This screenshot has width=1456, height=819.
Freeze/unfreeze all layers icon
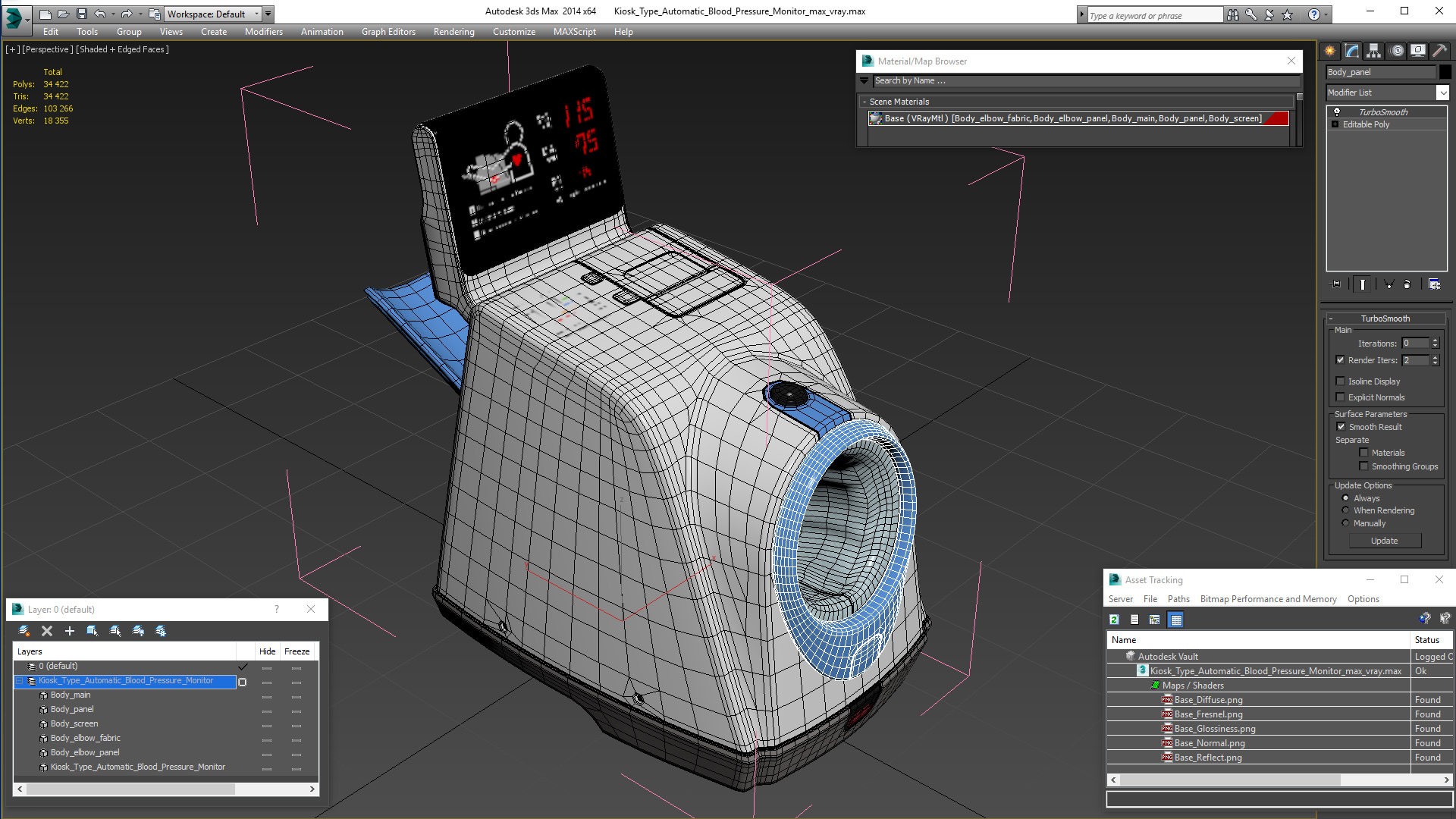[161, 631]
